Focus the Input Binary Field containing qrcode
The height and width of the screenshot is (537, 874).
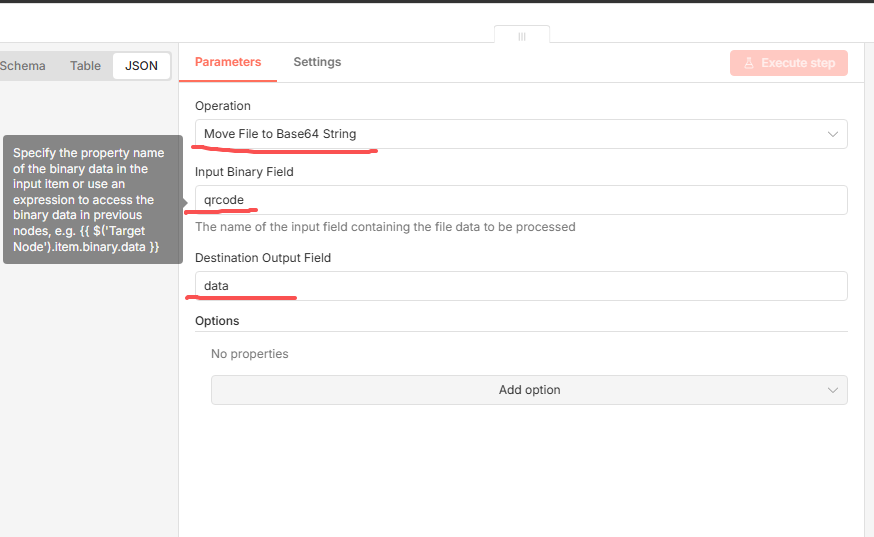pyautogui.click(x=520, y=200)
